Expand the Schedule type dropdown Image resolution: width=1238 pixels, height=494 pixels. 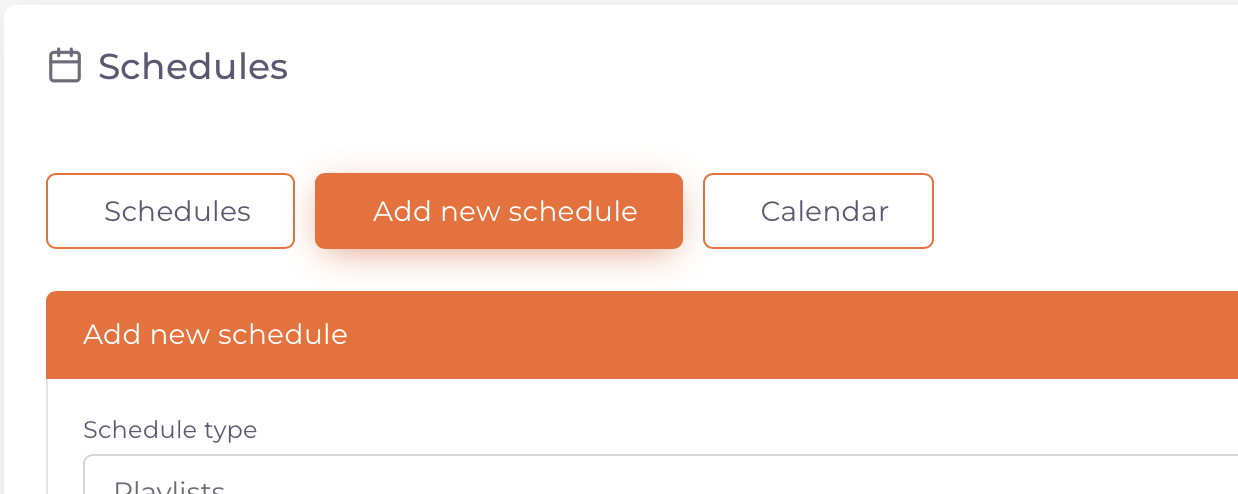(x=660, y=476)
